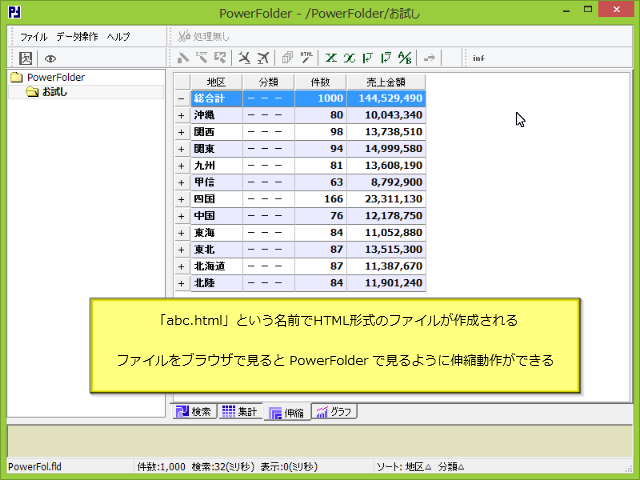Image resolution: width=640 pixels, height=480 pixels.
Task: Collapse the 総合計 row
Action: 181,99
